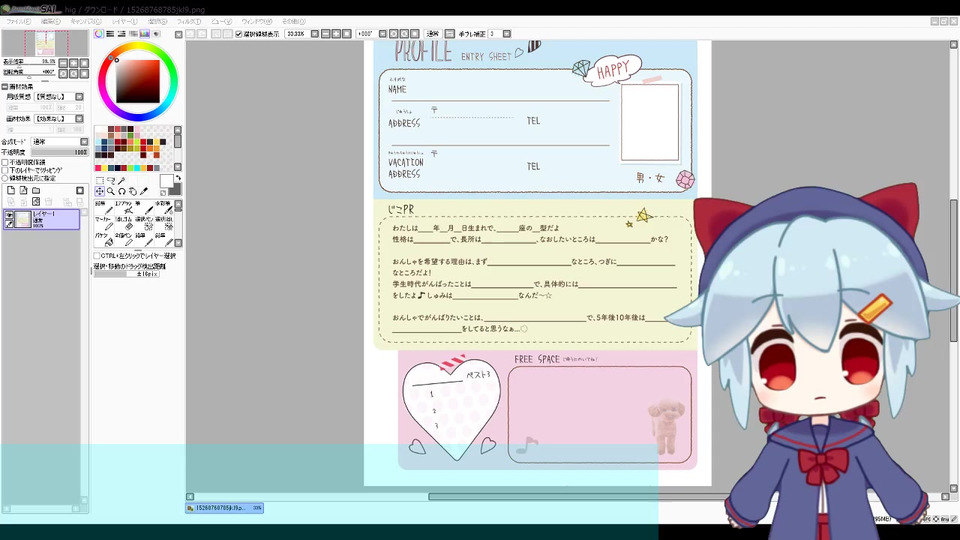Select the lasso tool
The width and height of the screenshot is (960, 540).
pyautogui.click(x=111, y=181)
